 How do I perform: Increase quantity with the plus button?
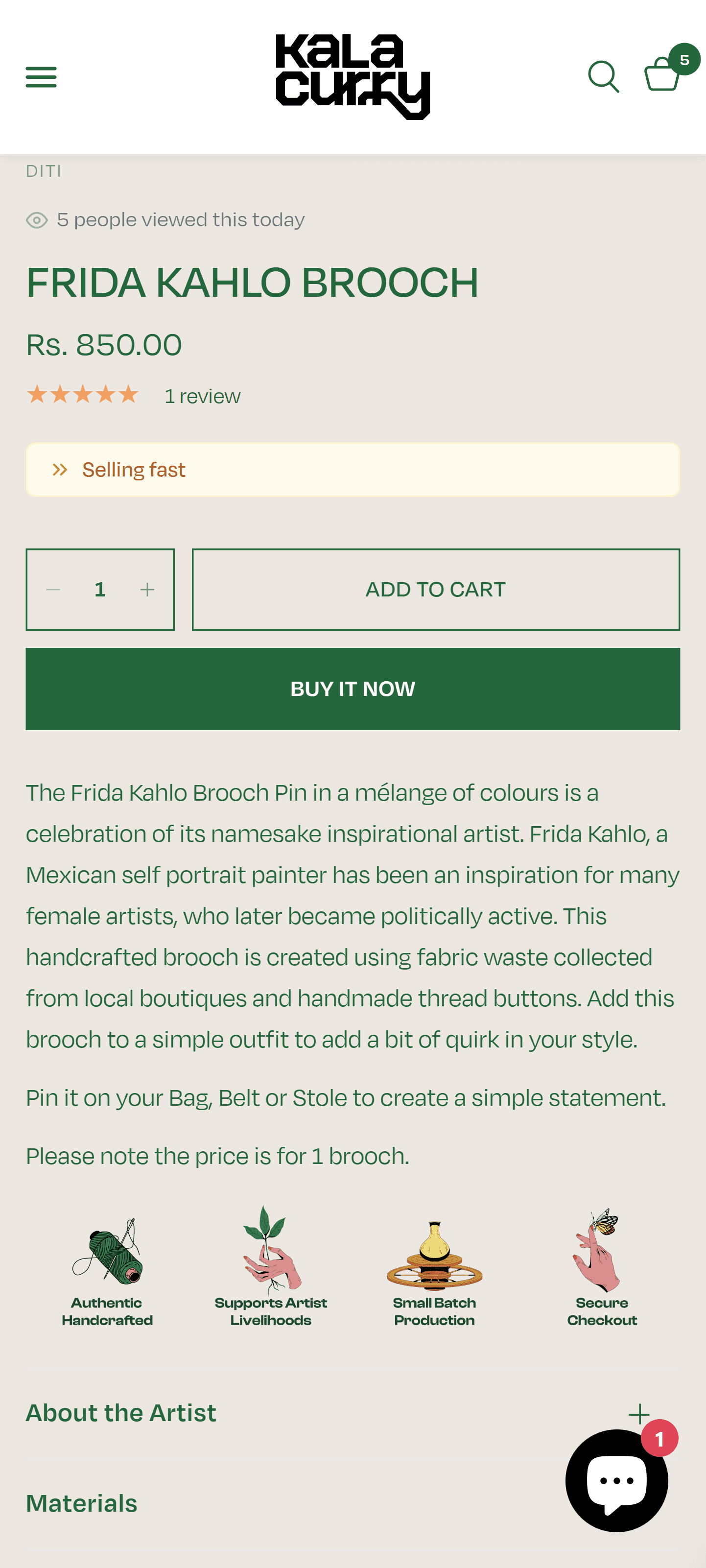pyautogui.click(x=147, y=589)
